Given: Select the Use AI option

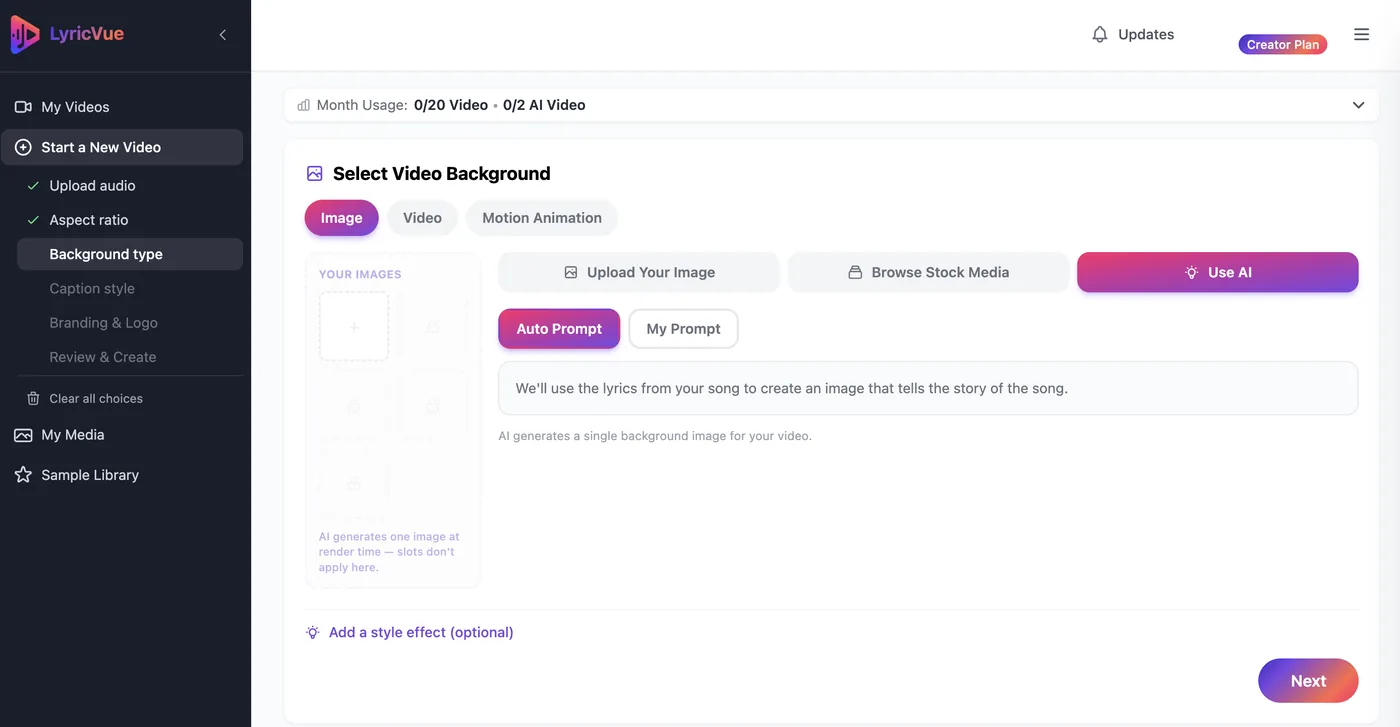Looking at the screenshot, I should [1217, 272].
